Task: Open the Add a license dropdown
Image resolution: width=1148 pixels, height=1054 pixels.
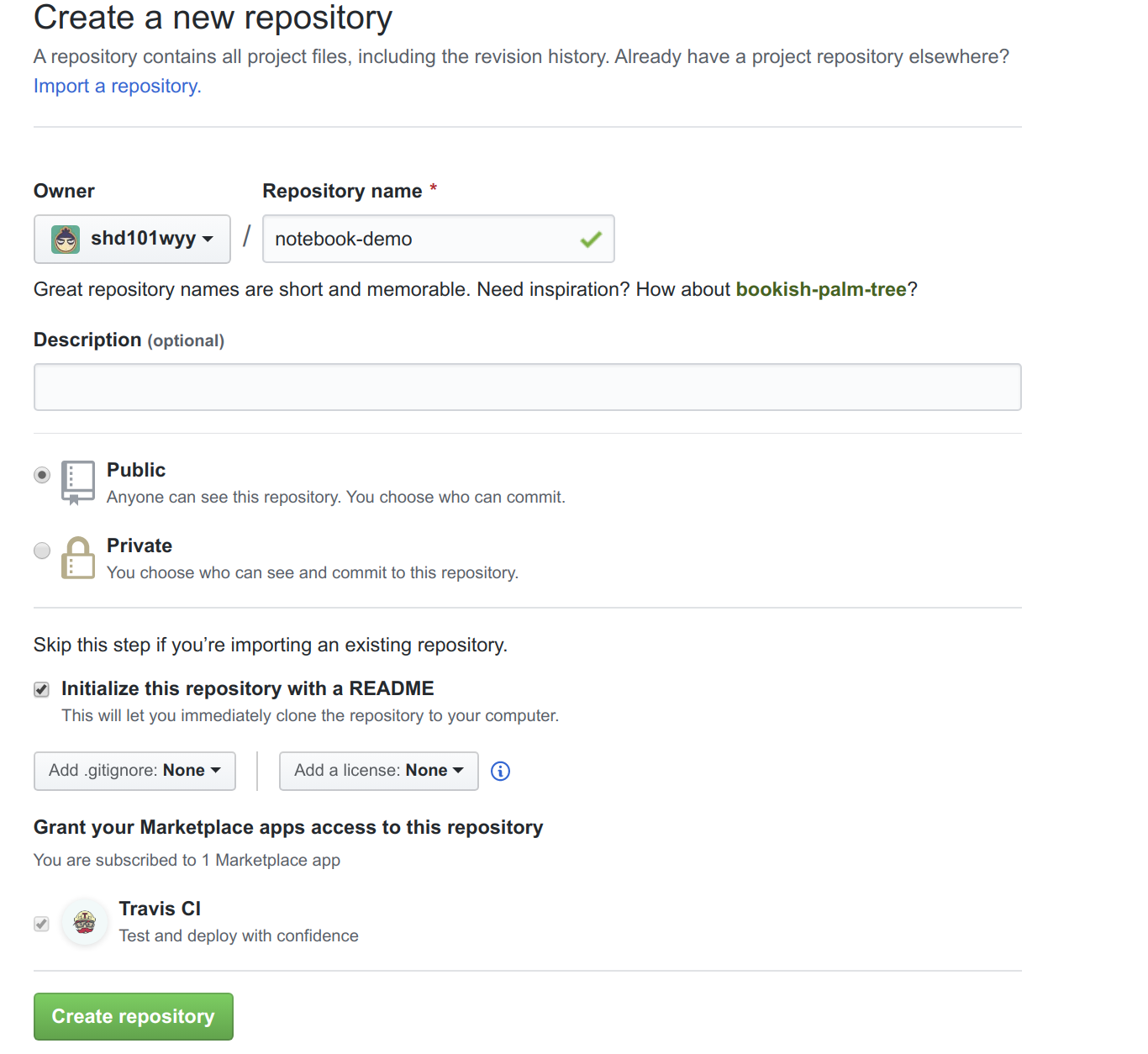Action: (x=378, y=771)
